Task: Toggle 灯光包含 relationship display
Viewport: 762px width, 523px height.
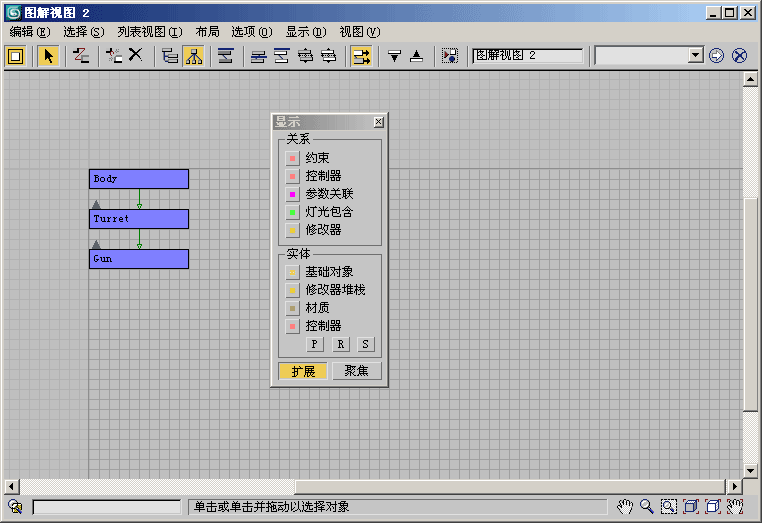Action: pos(293,212)
